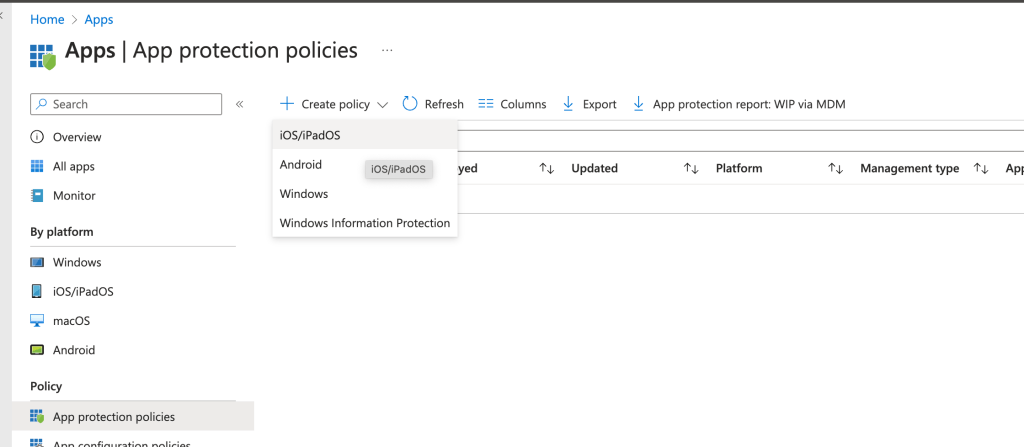
Task: Choose Android from Create policy menu
Action: pyautogui.click(x=301, y=164)
